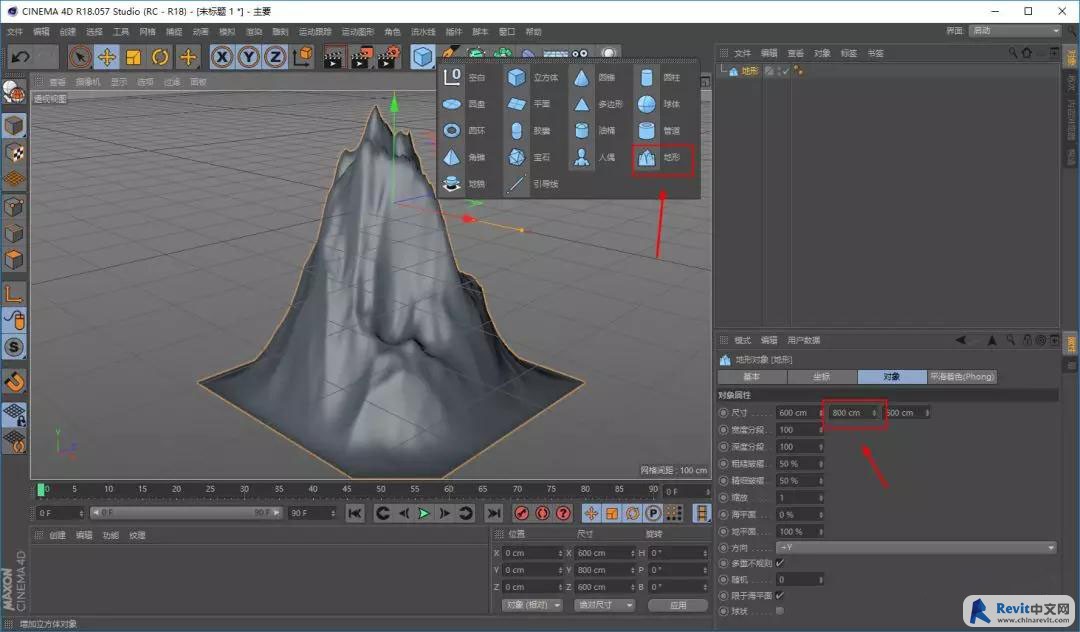Open the 绝对尺寸 size mode dropdown
Screen dimensions: 1080x632
[x=604, y=604]
